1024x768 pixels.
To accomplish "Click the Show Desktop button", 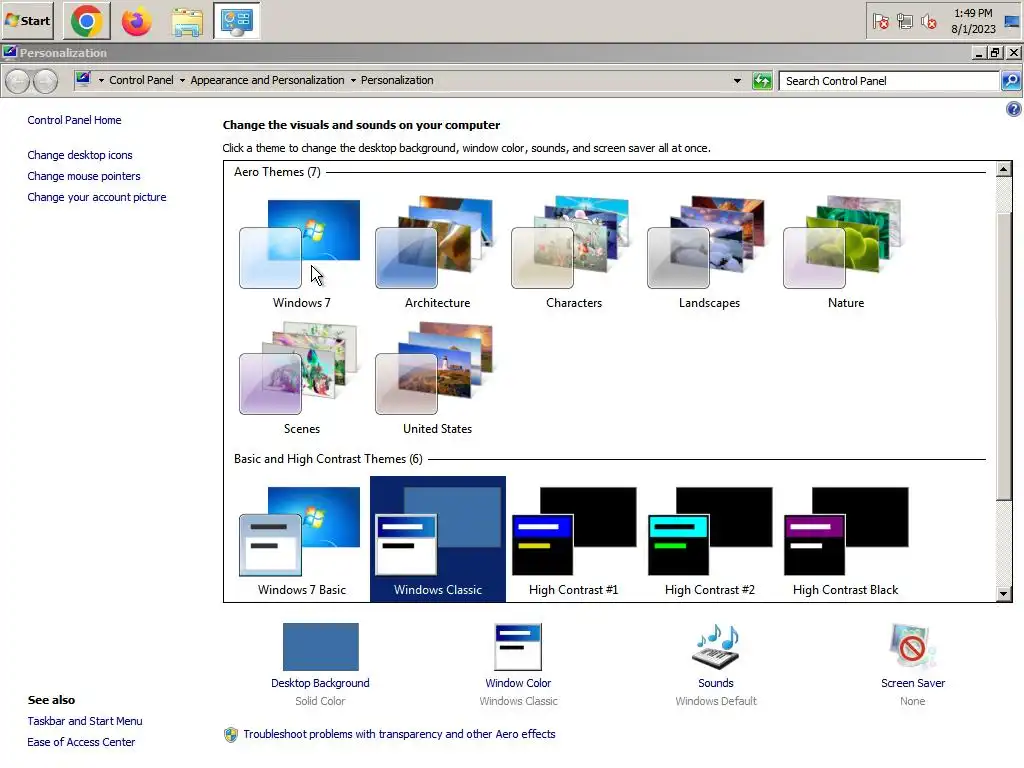I will pos(1012,21).
